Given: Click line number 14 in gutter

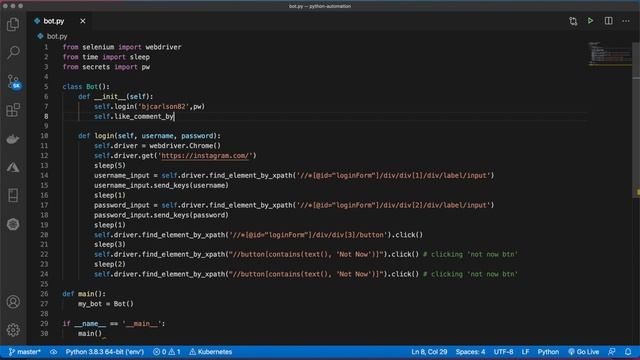Looking at the screenshot, I should pyautogui.click(x=44, y=176).
